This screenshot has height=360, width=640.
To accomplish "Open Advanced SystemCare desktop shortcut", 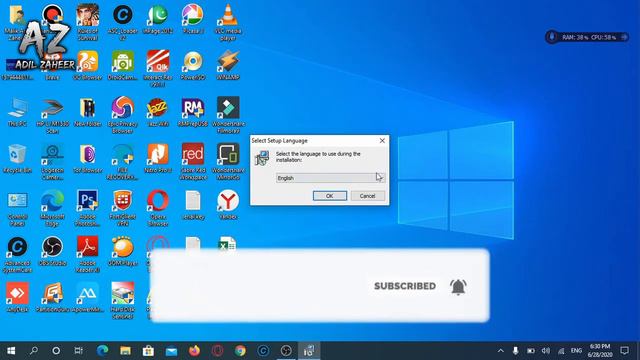I will pyautogui.click(x=17, y=255).
